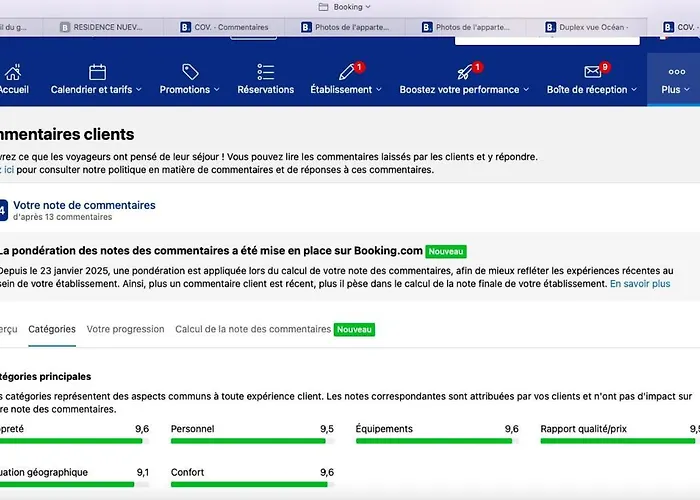Expand the Calendrier et tarifs dropdown arrow
700x500 pixels.
pos(139,90)
